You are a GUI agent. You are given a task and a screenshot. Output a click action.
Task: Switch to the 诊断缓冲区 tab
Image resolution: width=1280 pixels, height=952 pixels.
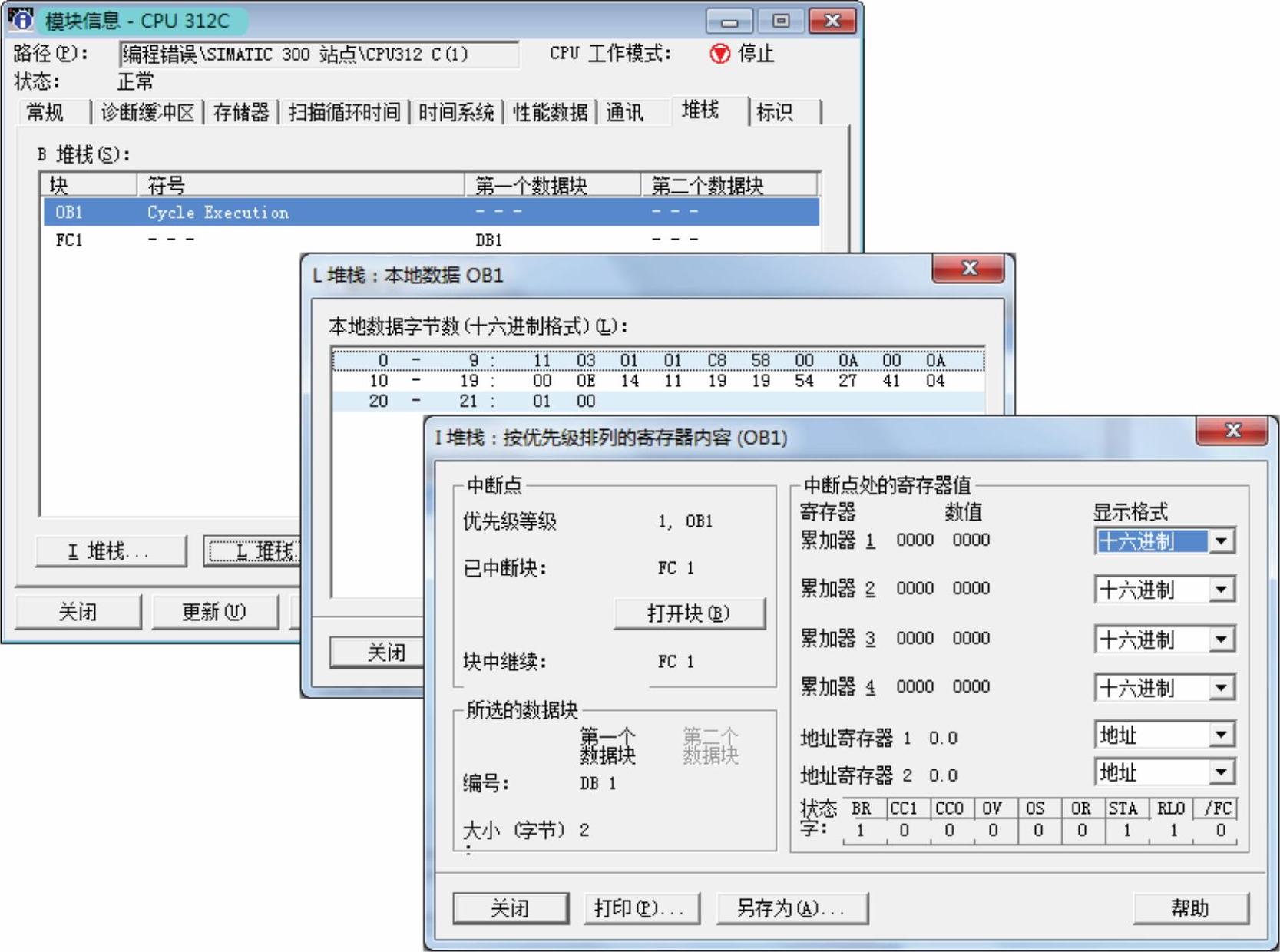(x=147, y=113)
